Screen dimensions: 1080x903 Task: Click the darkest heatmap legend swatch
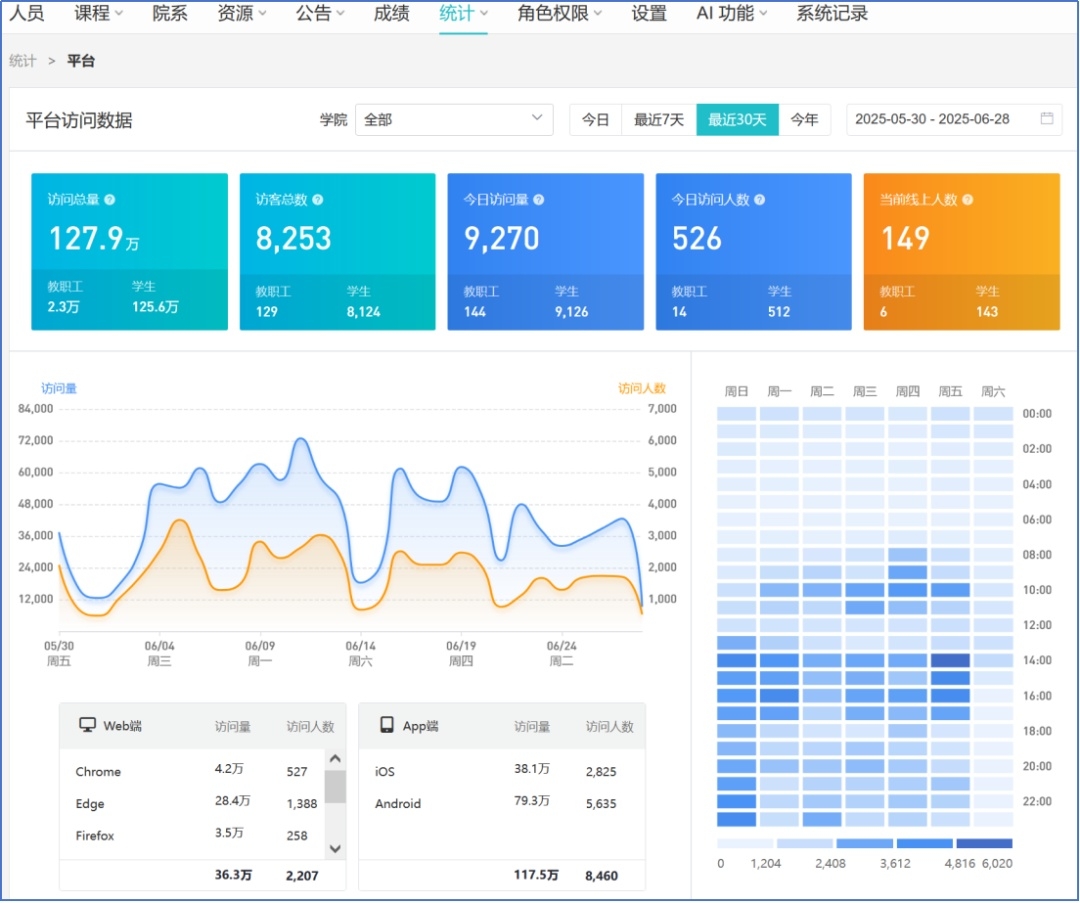tap(984, 843)
